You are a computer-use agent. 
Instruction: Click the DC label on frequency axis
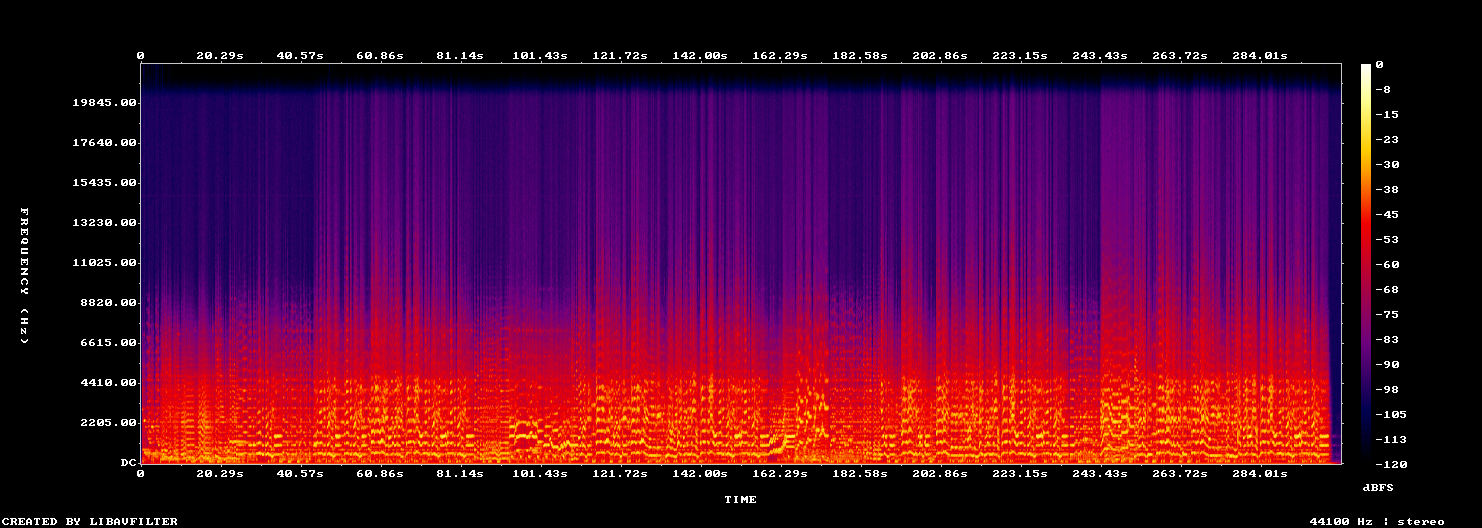coord(128,463)
